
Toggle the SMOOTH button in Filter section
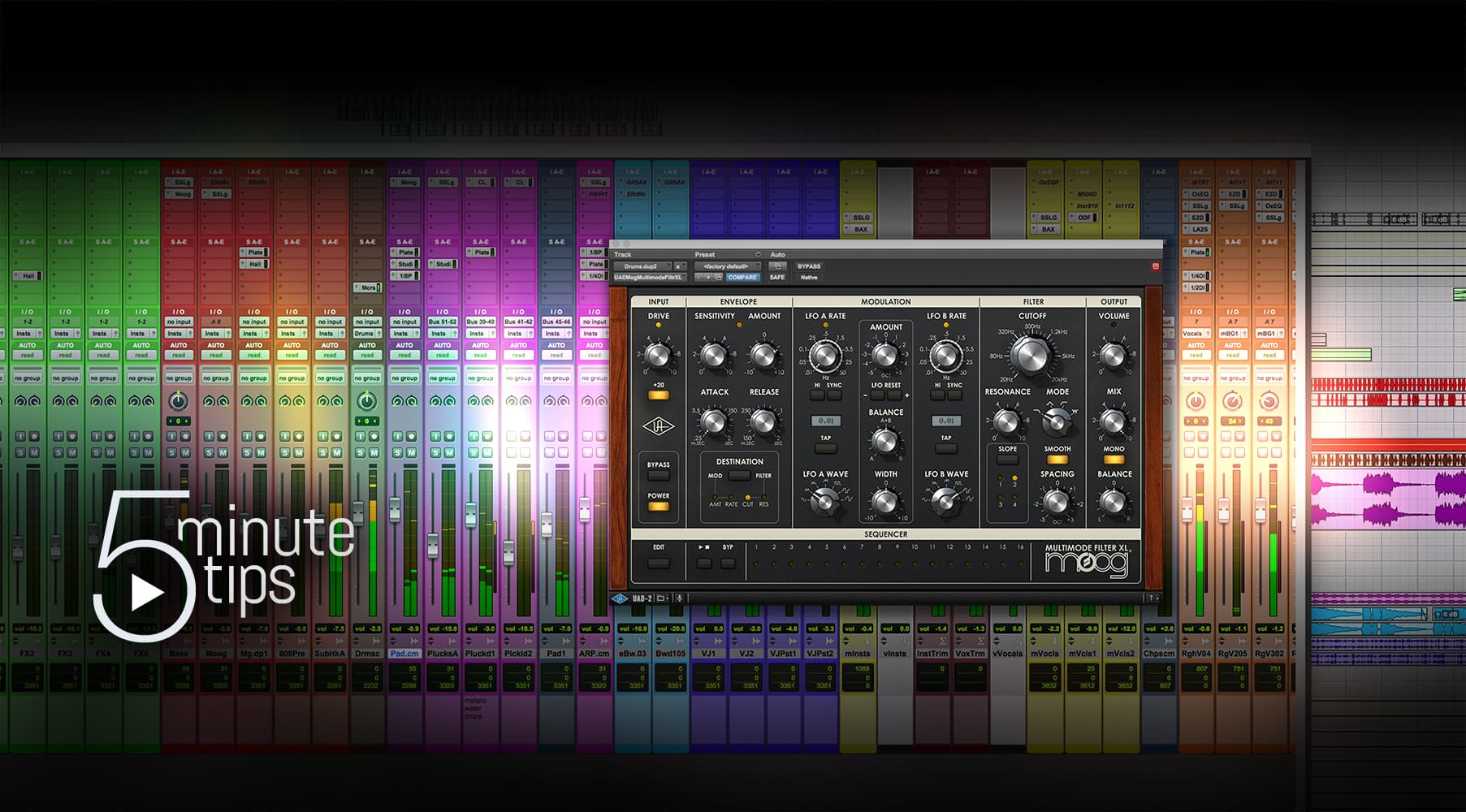coord(1057,460)
